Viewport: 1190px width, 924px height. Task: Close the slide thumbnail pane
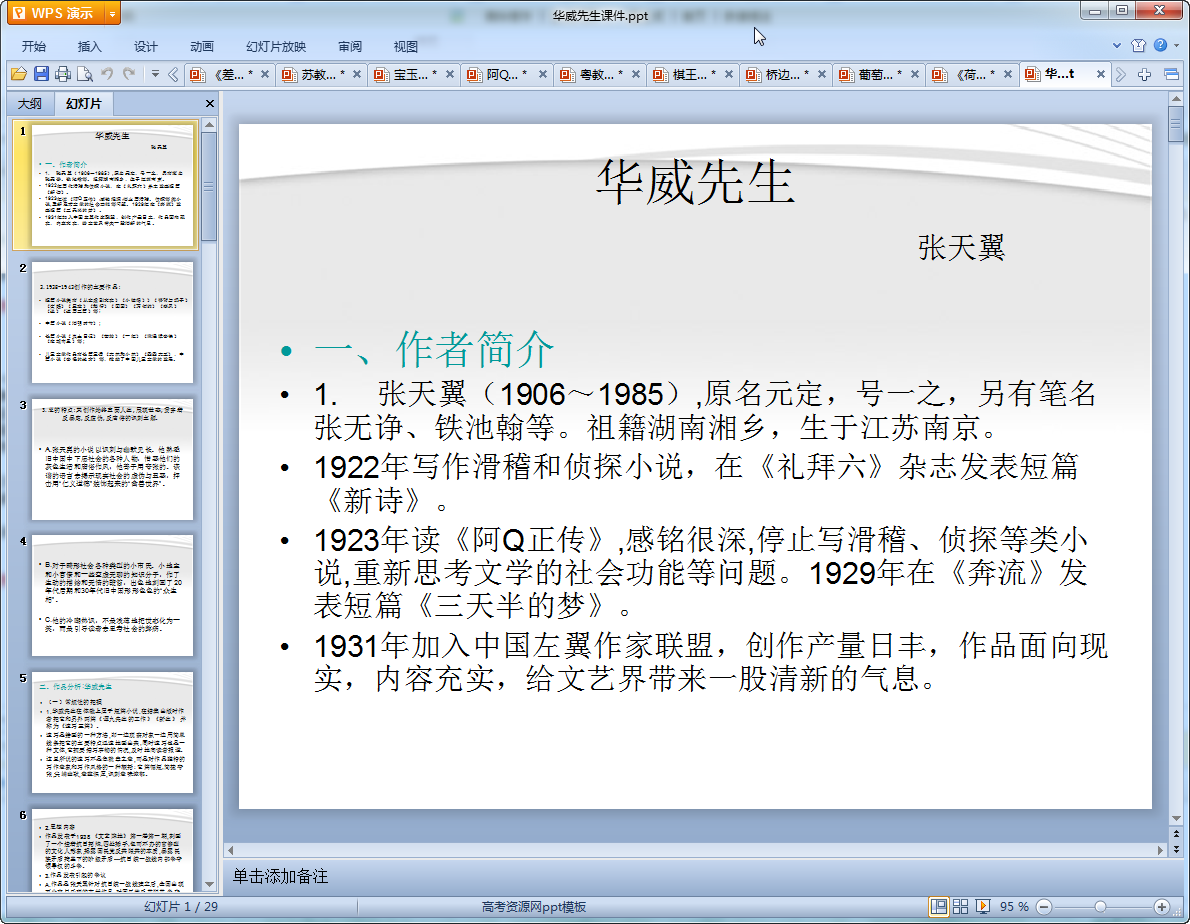click(x=209, y=104)
